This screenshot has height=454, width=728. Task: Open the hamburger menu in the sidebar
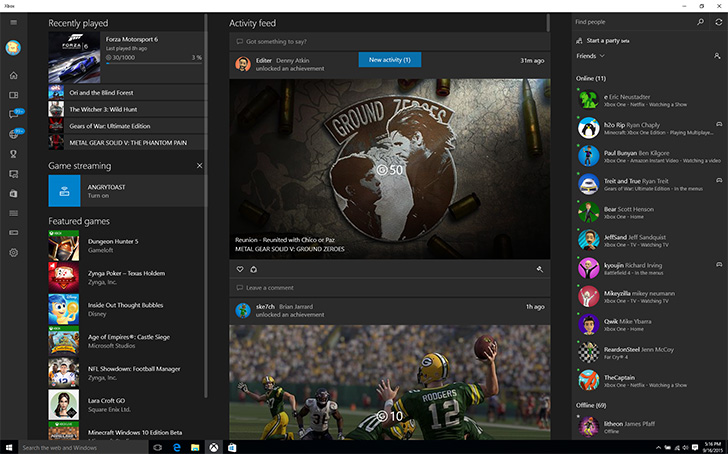pyautogui.click(x=13, y=22)
